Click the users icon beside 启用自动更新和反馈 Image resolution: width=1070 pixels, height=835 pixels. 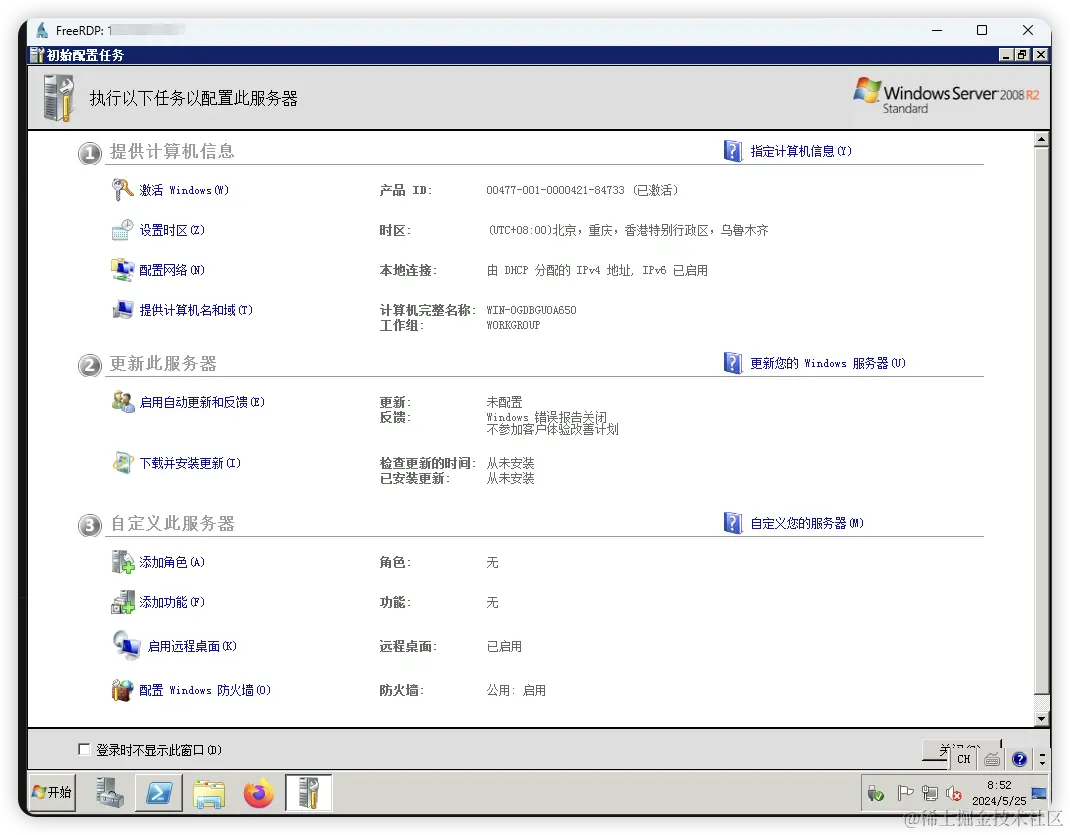123,402
